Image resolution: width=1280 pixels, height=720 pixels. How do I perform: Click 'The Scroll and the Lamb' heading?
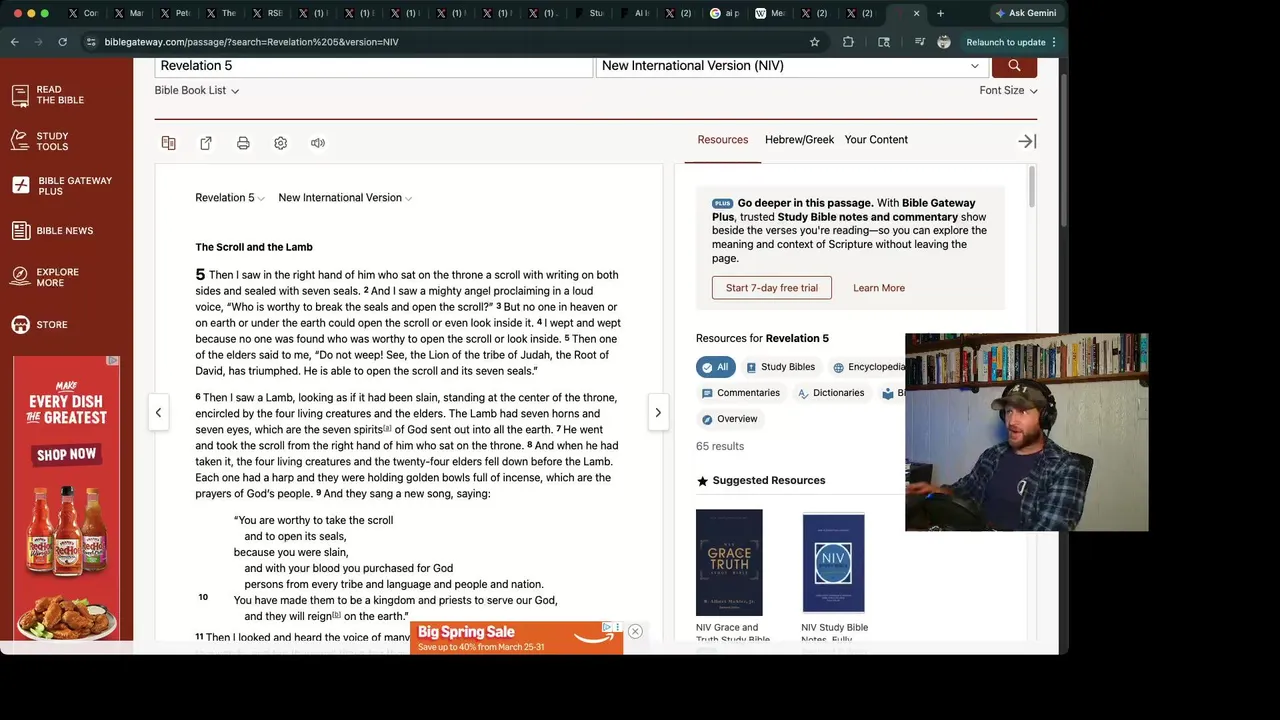254,247
